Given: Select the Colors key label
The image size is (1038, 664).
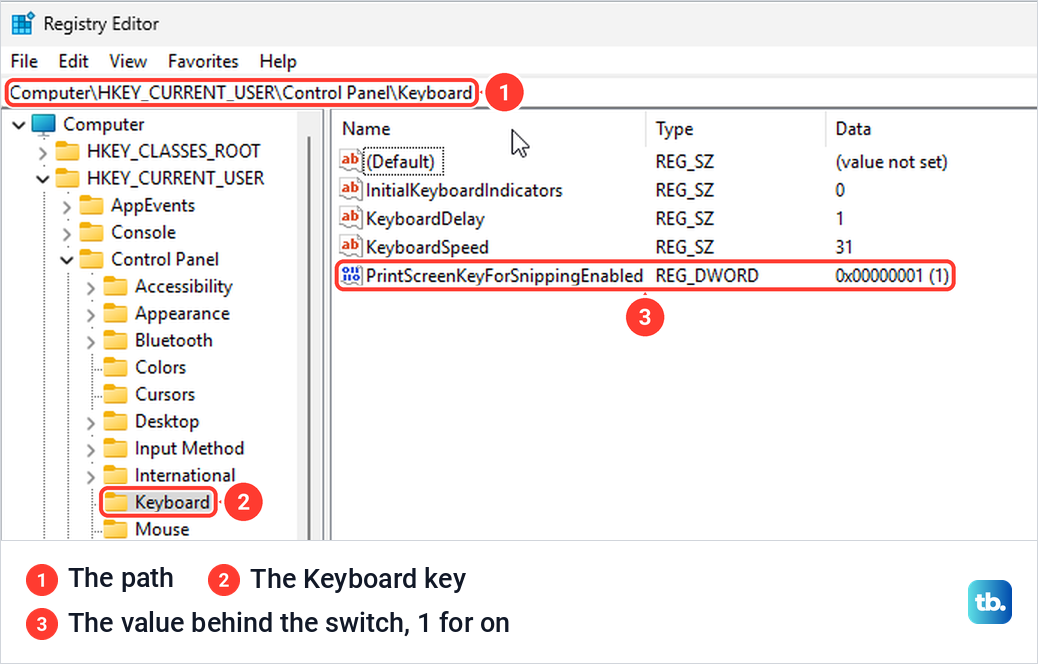Looking at the screenshot, I should point(161,367).
